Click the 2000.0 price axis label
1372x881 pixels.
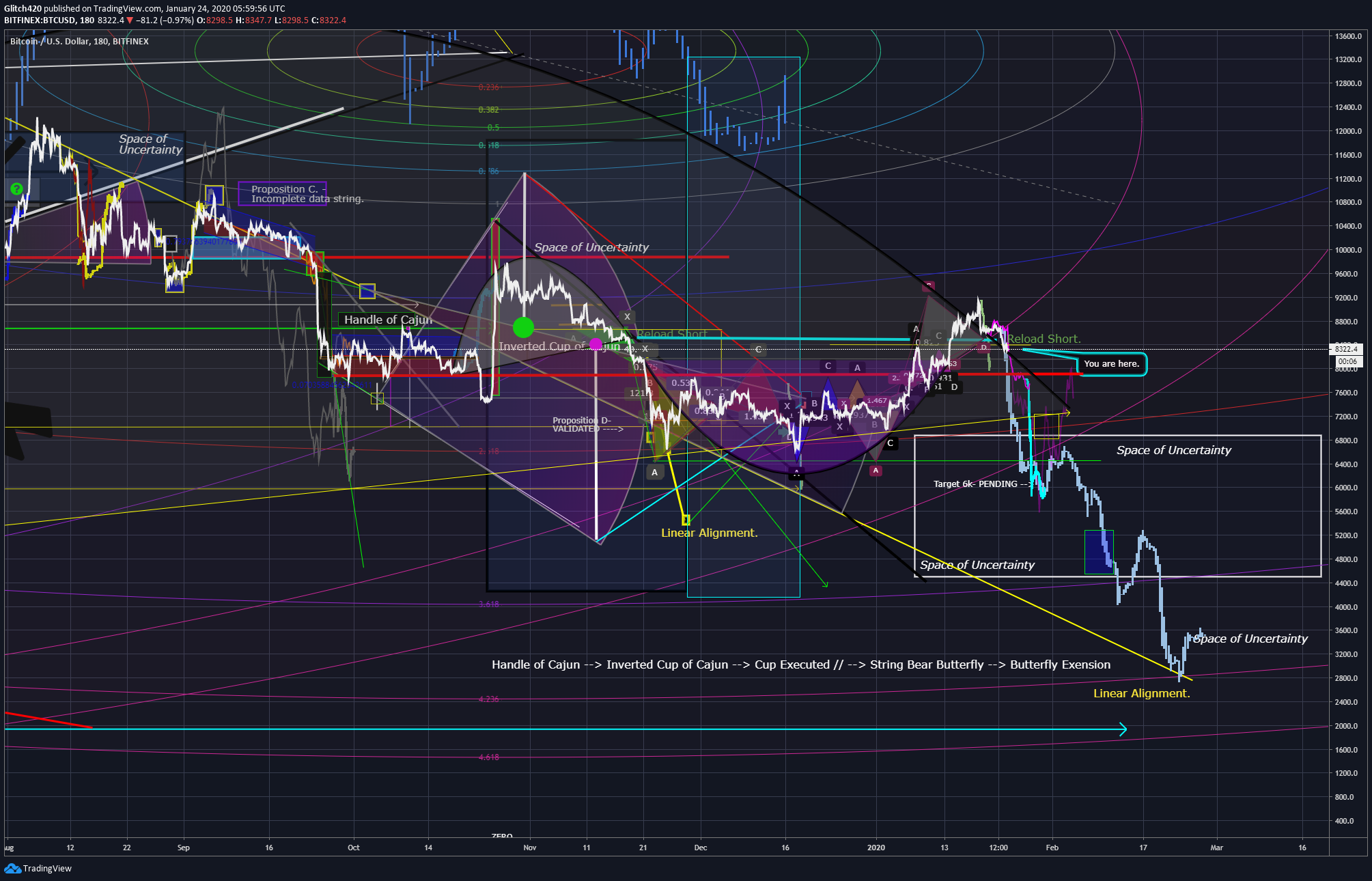pyautogui.click(x=1346, y=726)
